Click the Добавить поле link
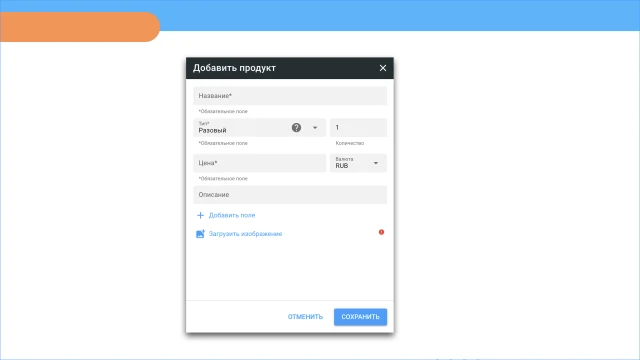Viewport: 640px width, 360px height. tap(232, 215)
